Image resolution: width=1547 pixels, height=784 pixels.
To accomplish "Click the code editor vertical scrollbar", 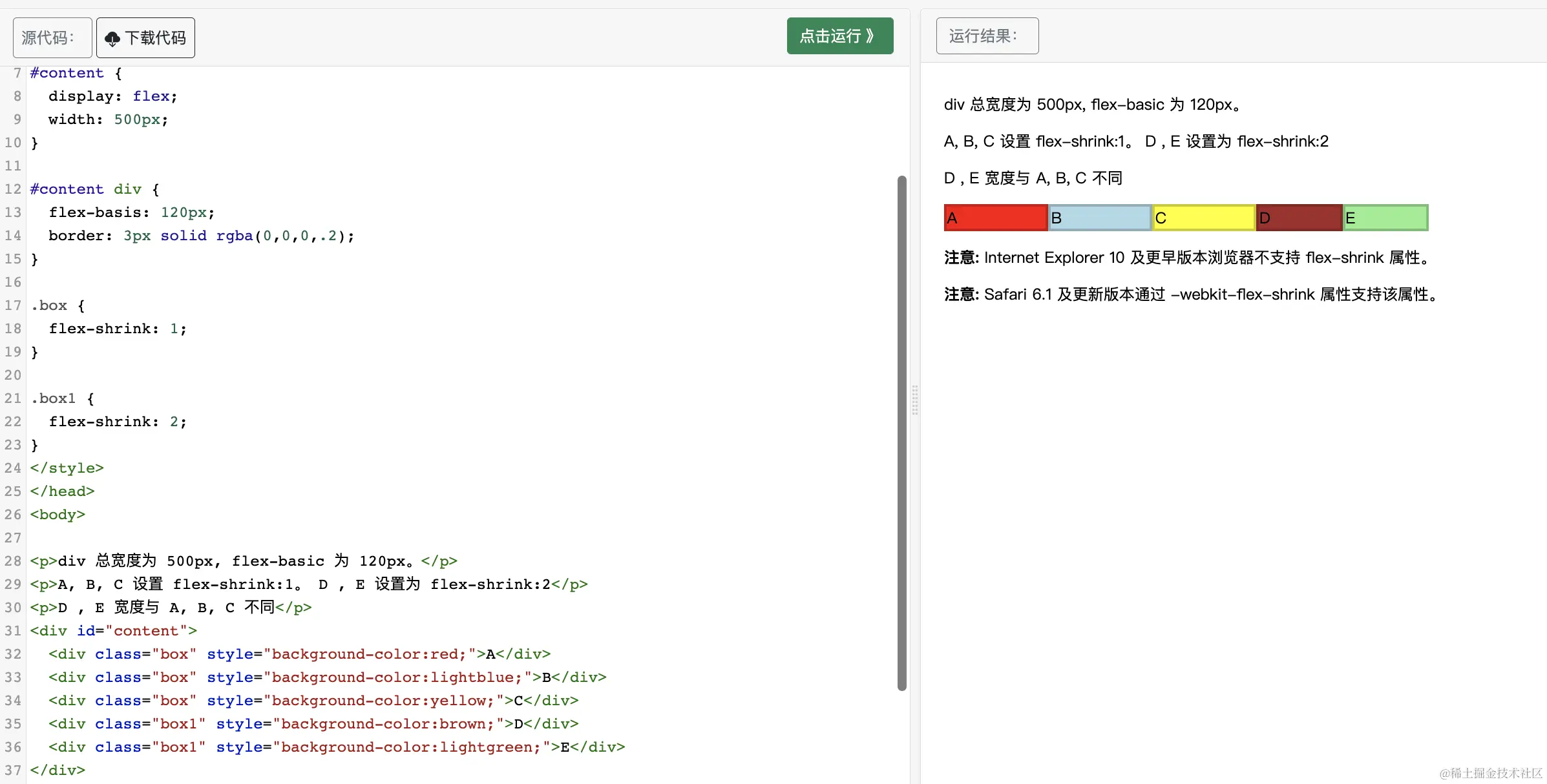I will 901,433.
